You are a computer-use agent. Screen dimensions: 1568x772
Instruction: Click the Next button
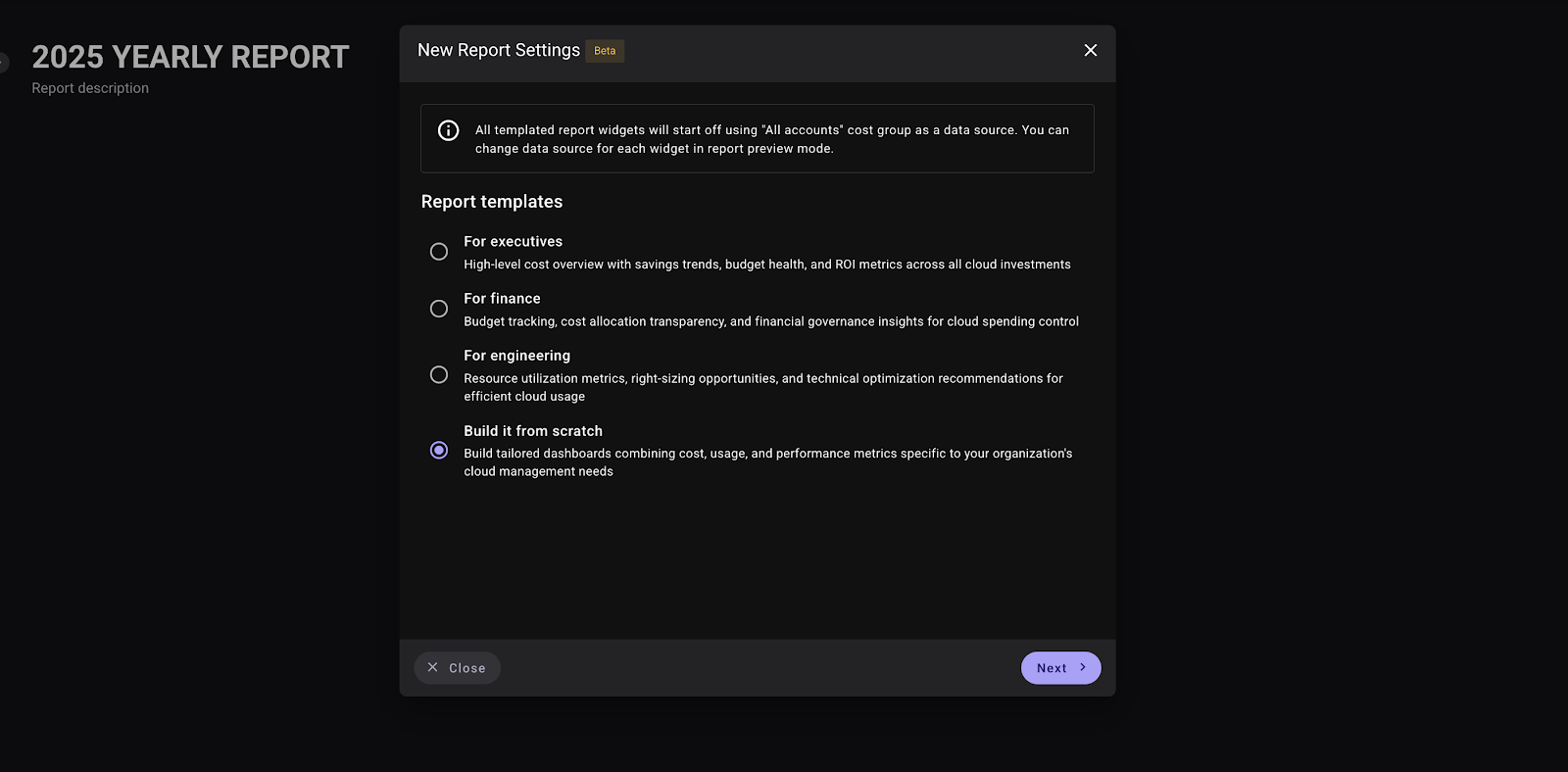(1059, 667)
